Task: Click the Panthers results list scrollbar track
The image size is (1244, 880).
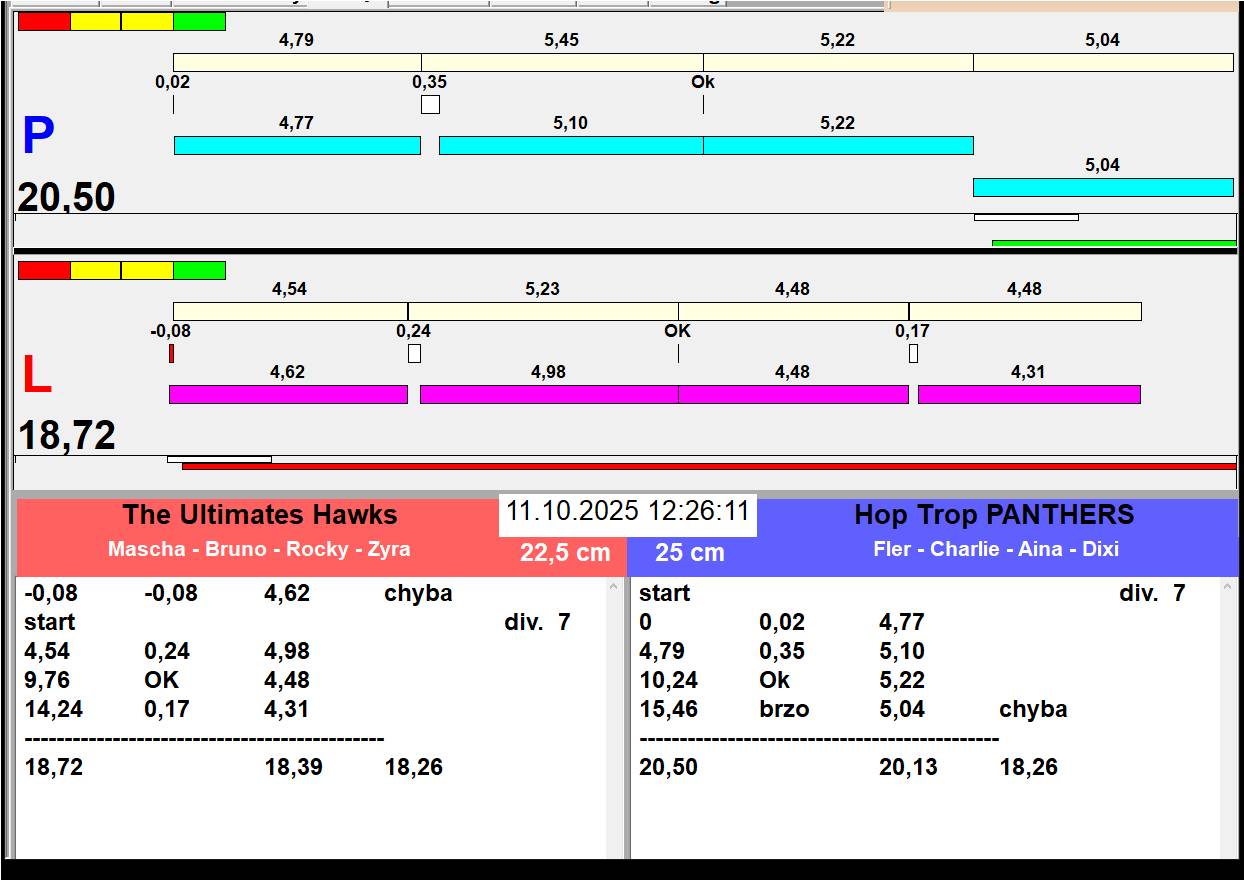Action: [x=1229, y=718]
